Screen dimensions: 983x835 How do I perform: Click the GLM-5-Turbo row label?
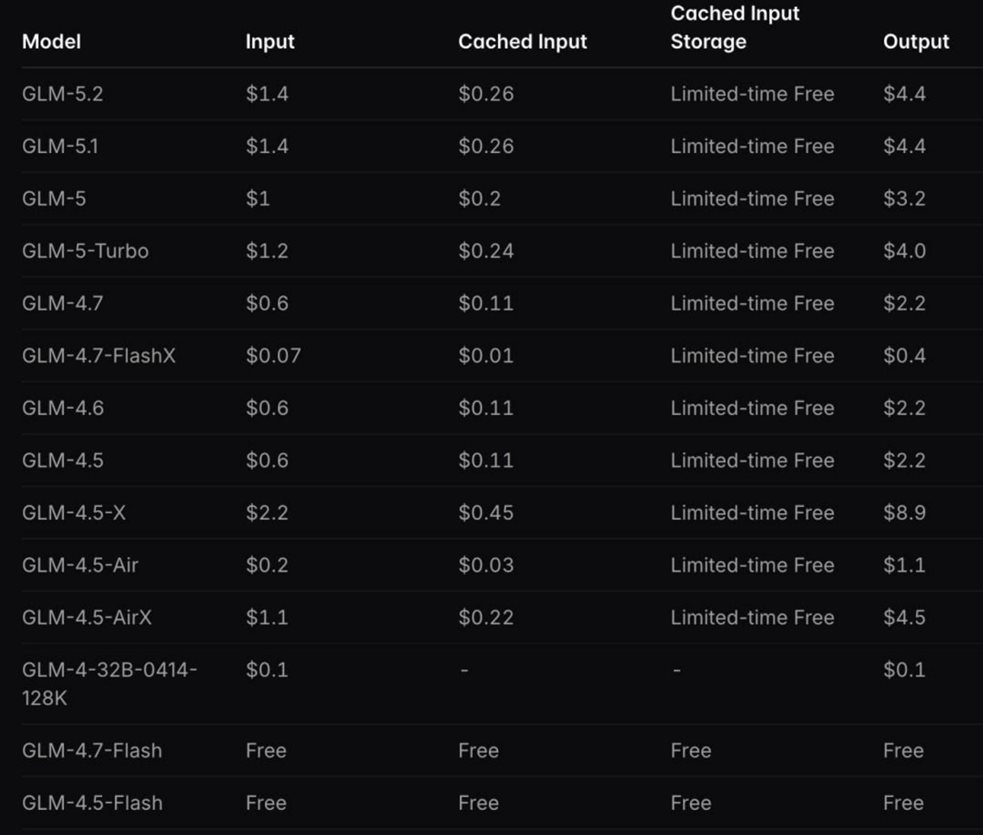pos(85,251)
